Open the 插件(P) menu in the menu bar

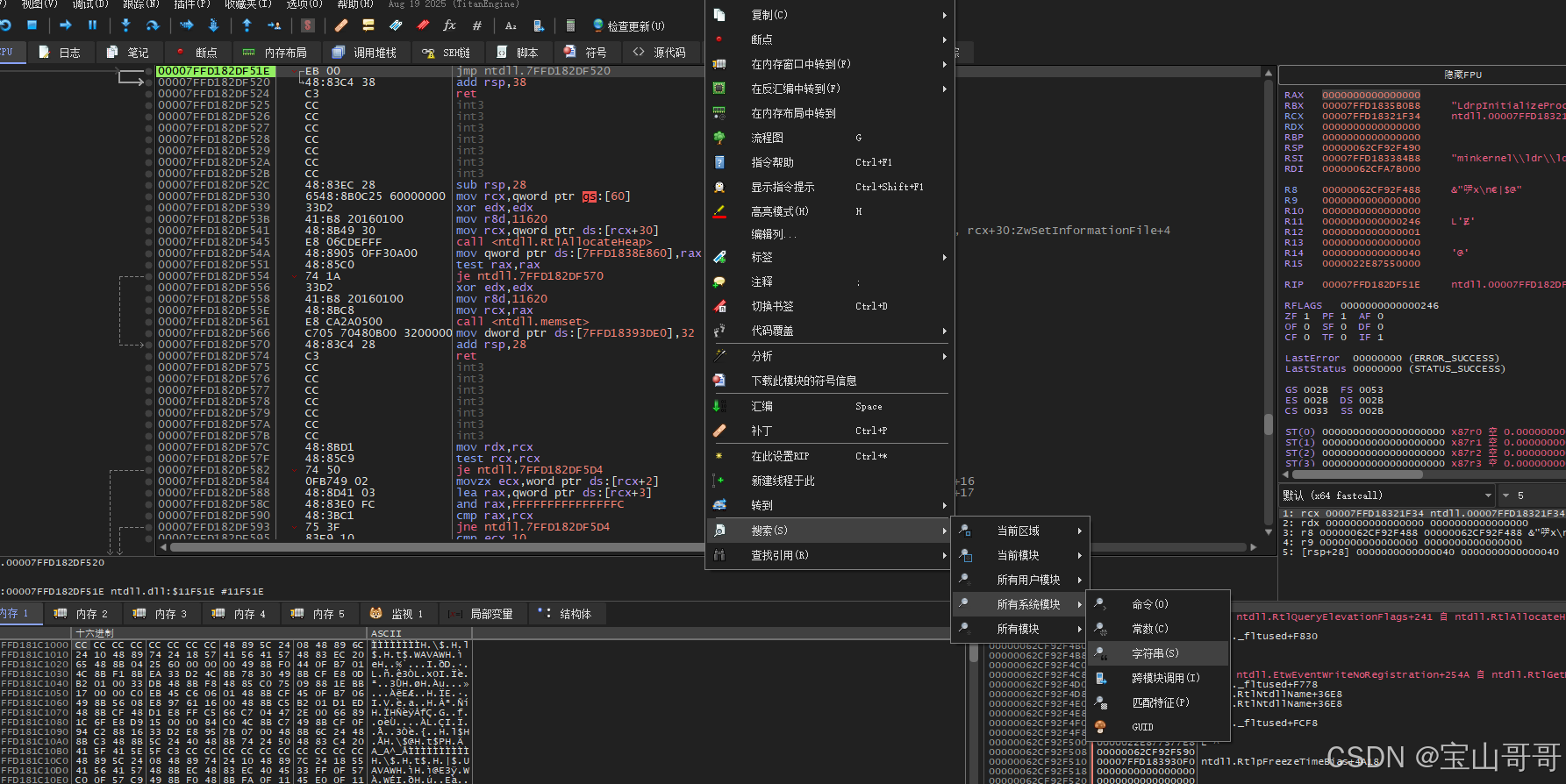click(x=192, y=4)
